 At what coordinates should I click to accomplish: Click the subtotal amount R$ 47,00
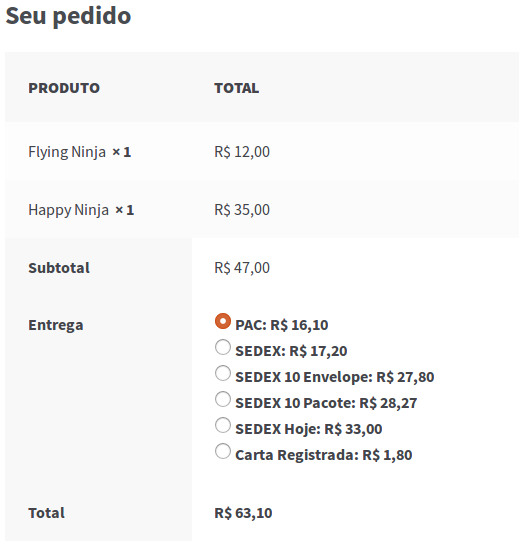coord(242,268)
